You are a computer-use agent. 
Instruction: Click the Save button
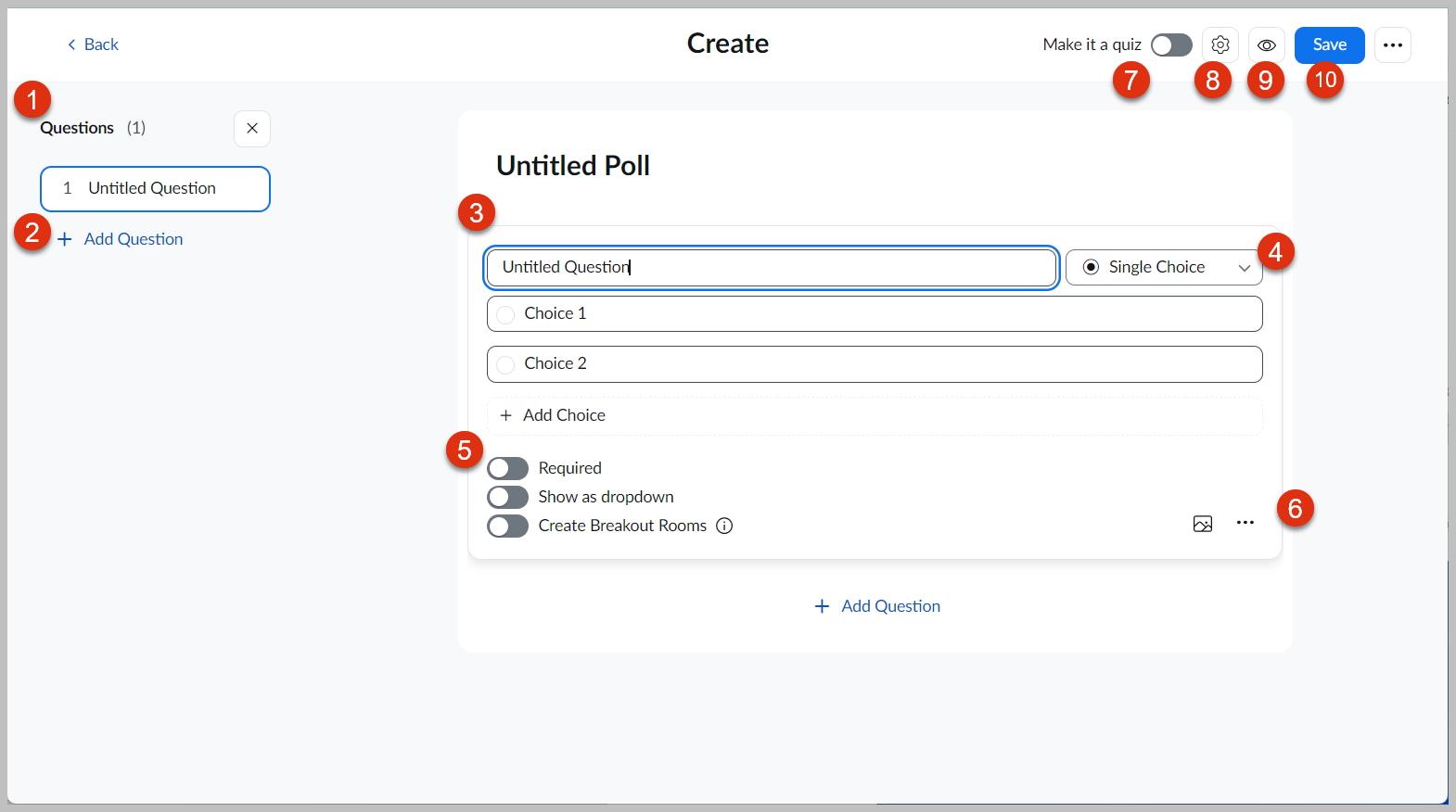pos(1329,44)
